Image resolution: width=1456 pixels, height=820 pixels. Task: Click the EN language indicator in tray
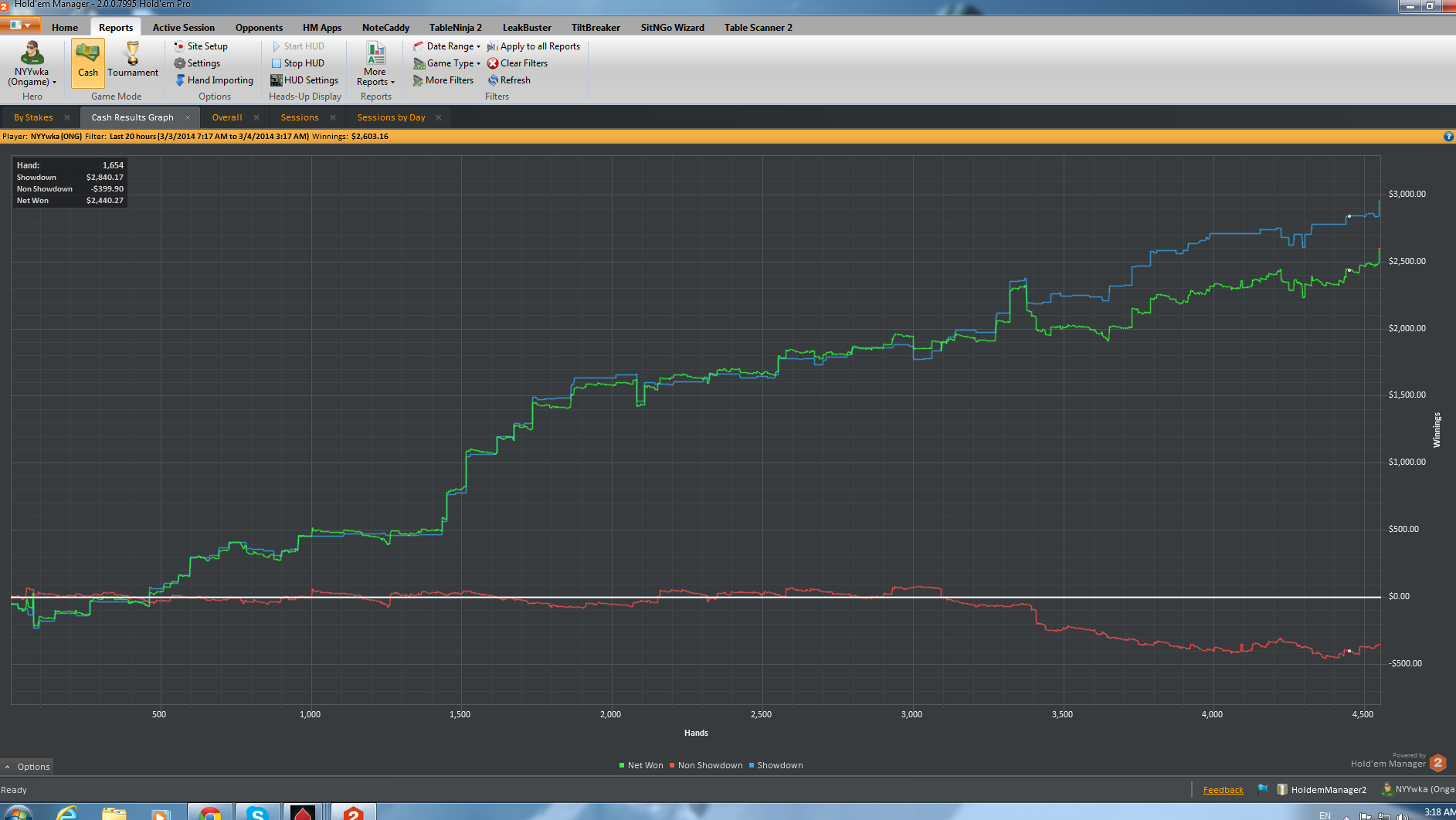click(x=1325, y=815)
